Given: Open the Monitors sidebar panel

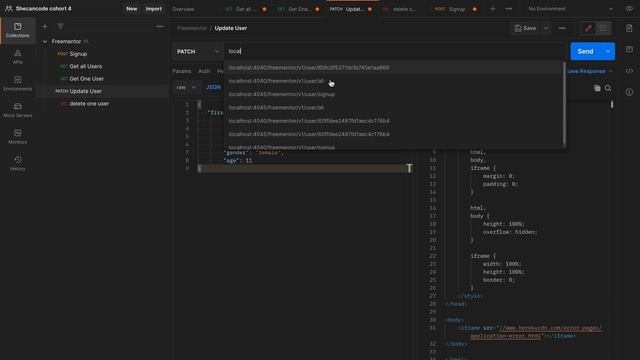Looking at the screenshot, I should coord(18,137).
